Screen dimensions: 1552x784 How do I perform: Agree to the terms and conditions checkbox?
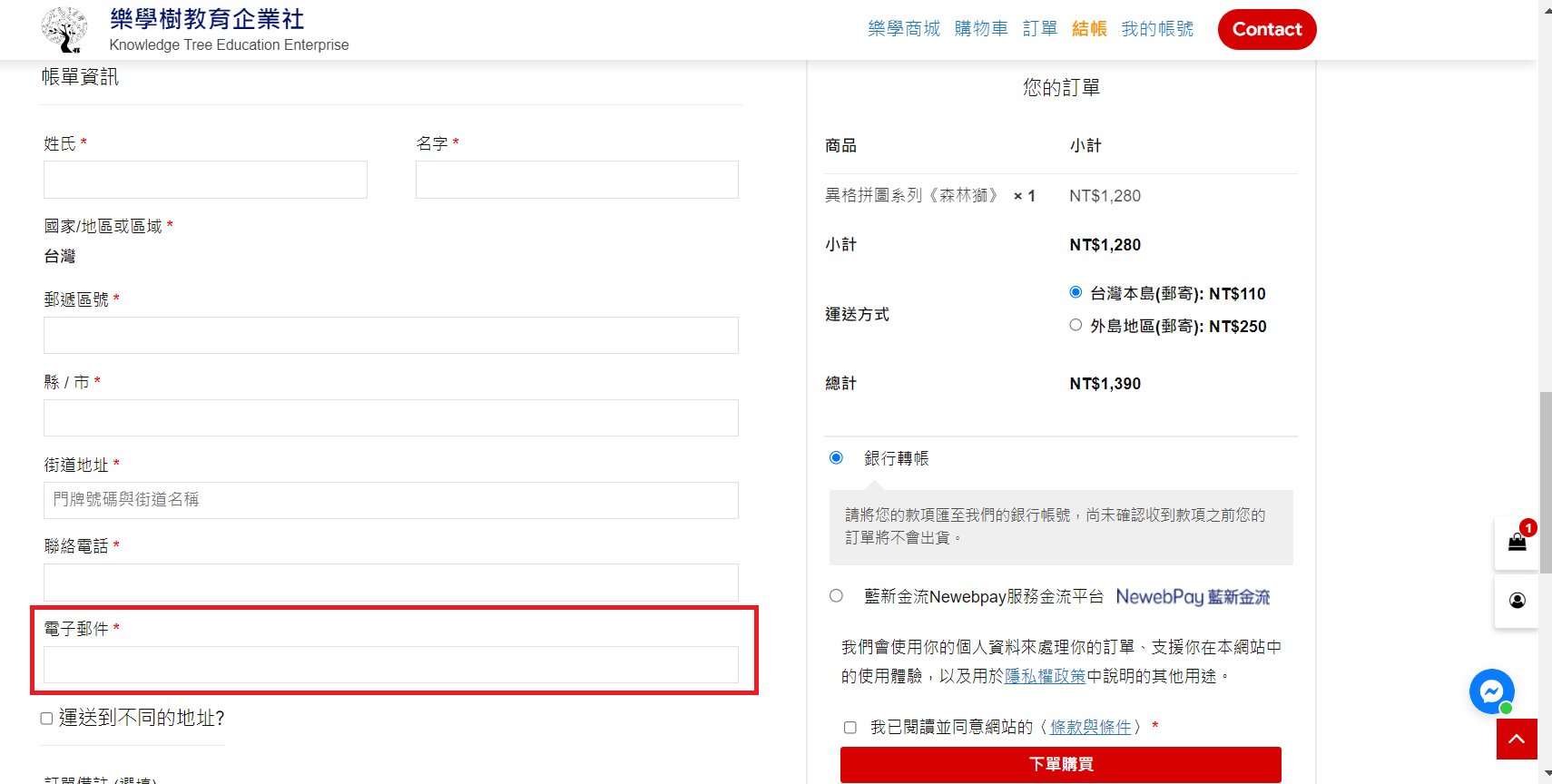click(x=850, y=728)
